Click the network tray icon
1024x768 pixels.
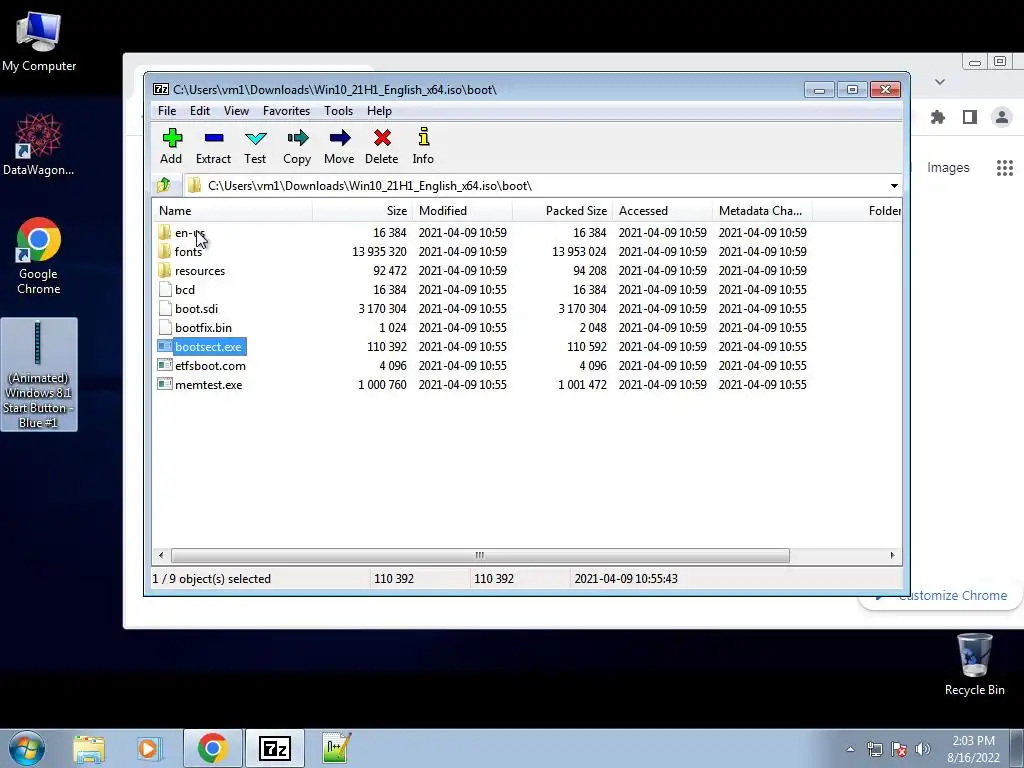(x=874, y=749)
